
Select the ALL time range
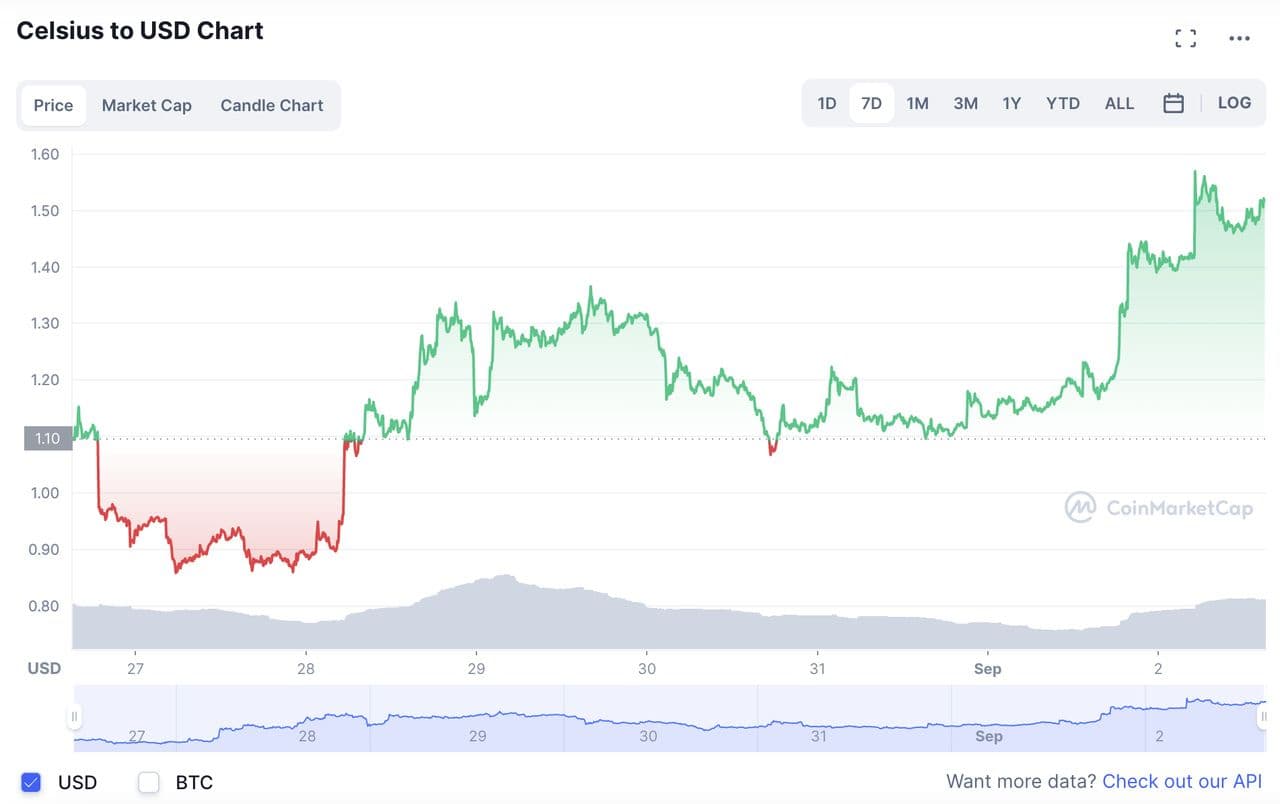[x=1119, y=103]
